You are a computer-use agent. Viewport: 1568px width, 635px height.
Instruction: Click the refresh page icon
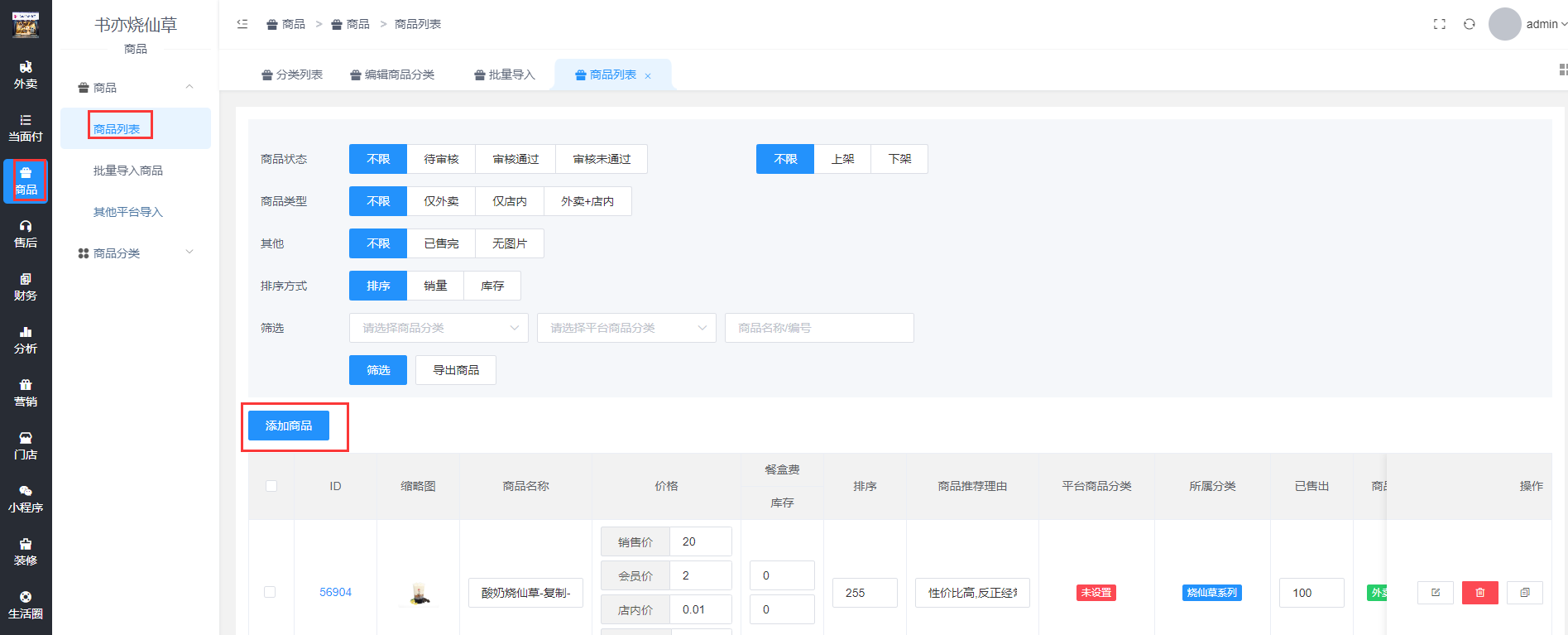(1470, 24)
